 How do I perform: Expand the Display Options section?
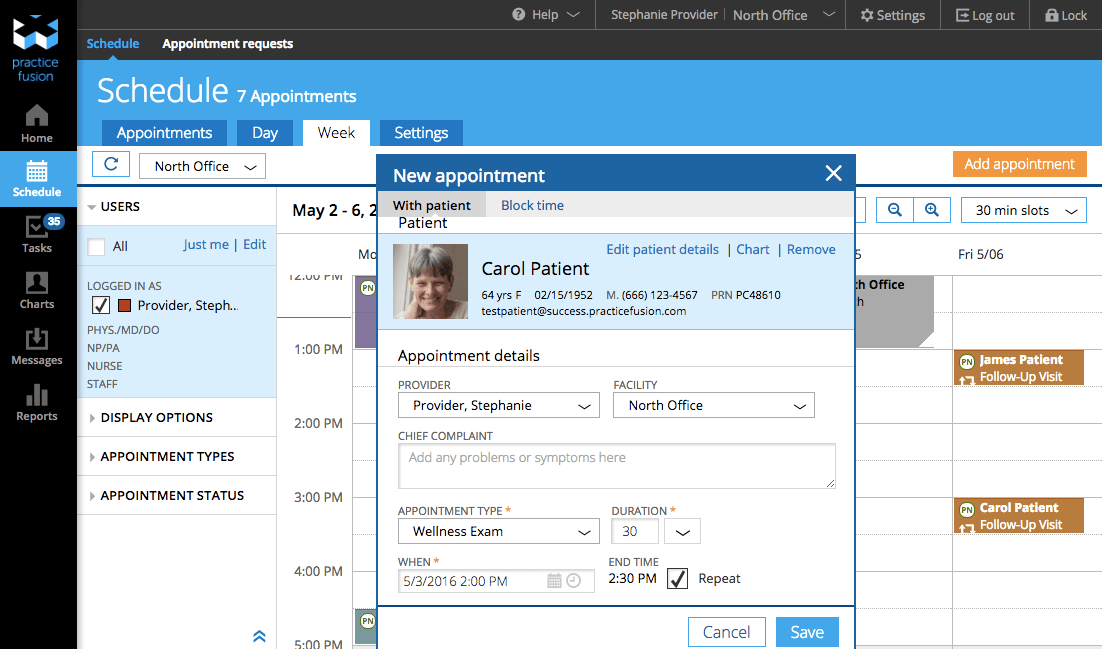[x=156, y=418]
